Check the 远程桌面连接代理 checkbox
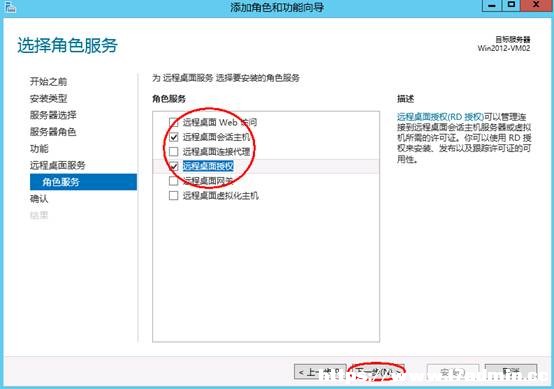 pyautogui.click(x=173, y=152)
